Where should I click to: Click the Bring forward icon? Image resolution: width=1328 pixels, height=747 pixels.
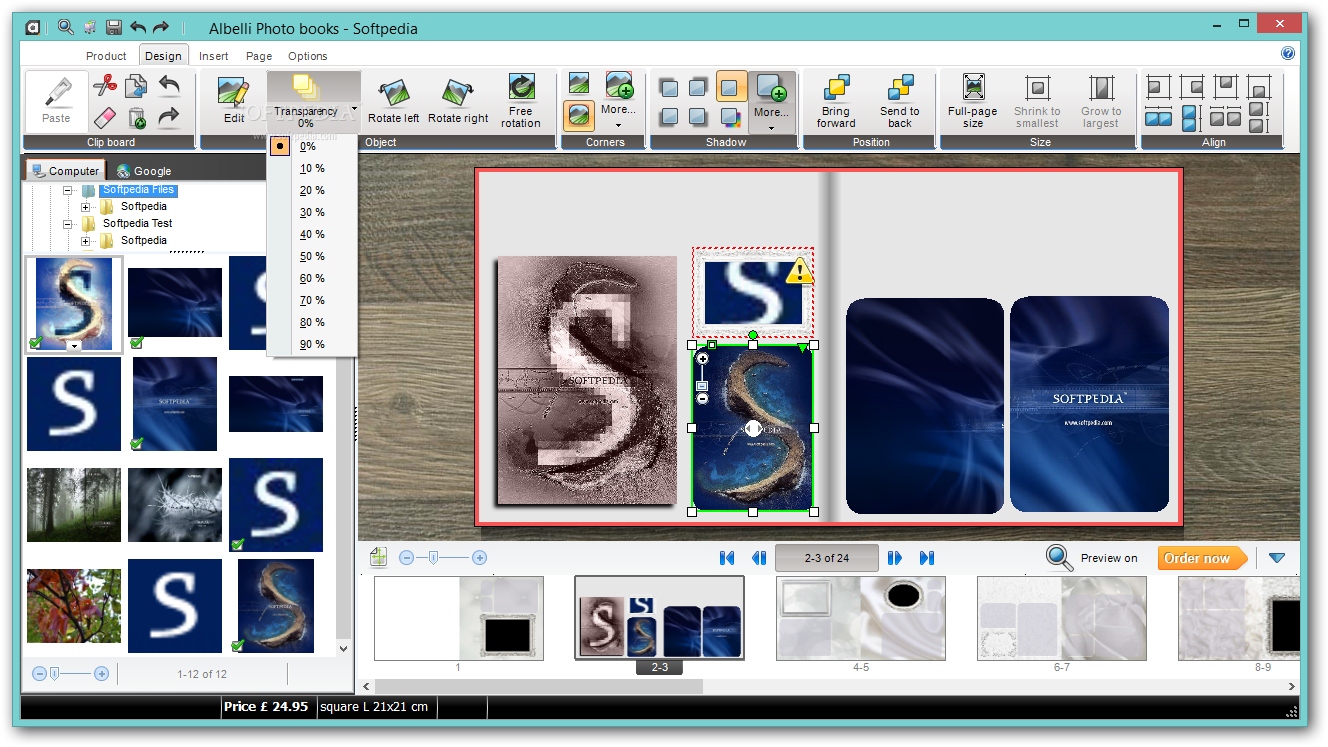click(x=836, y=89)
